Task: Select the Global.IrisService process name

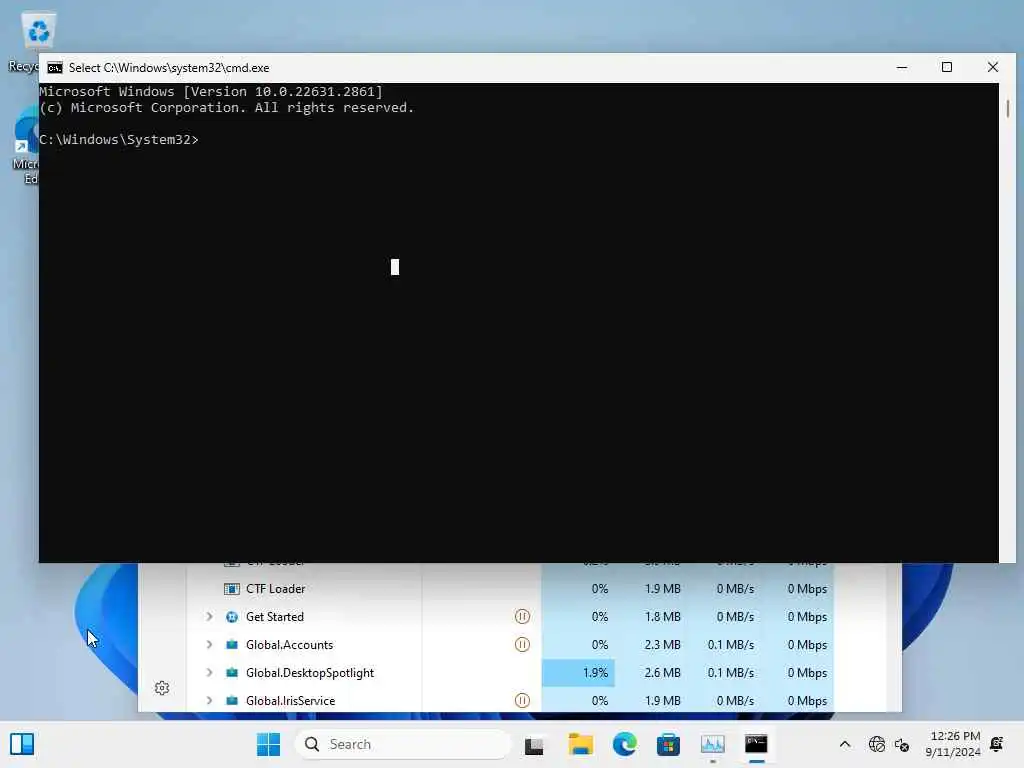Action: pos(291,701)
